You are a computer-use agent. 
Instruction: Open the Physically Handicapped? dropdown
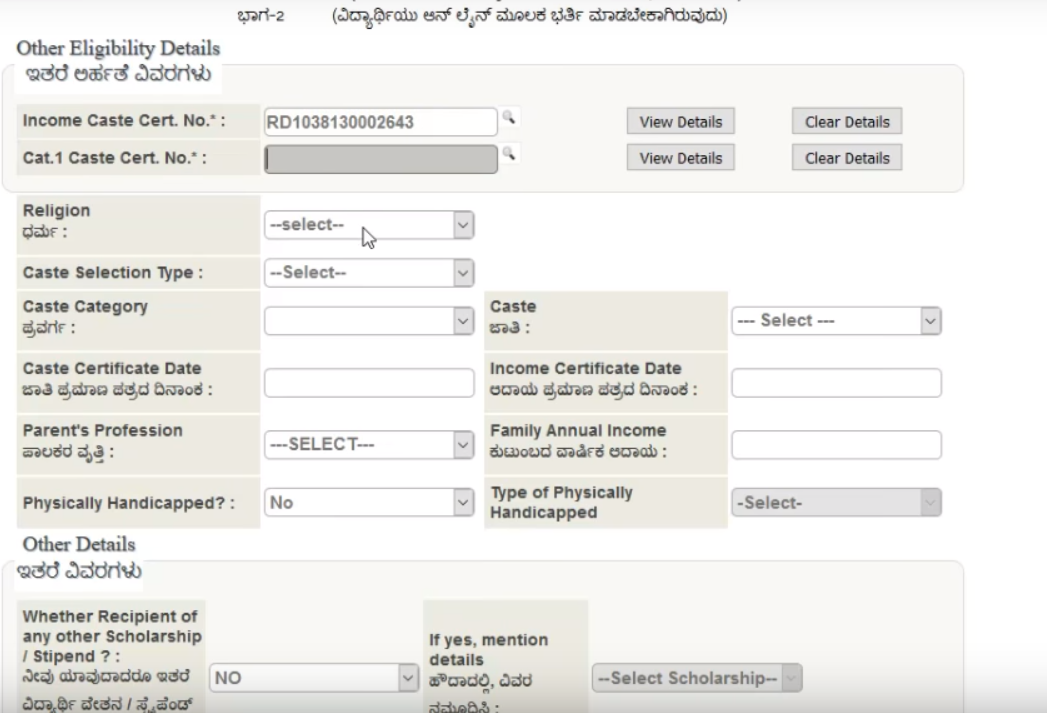click(x=368, y=504)
